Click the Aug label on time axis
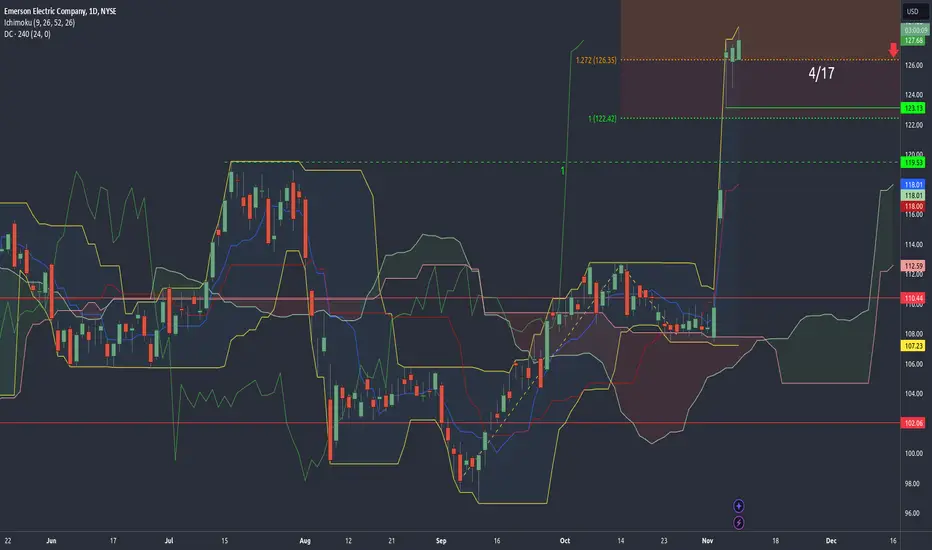This screenshot has width=932, height=550. tap(305, 540)
